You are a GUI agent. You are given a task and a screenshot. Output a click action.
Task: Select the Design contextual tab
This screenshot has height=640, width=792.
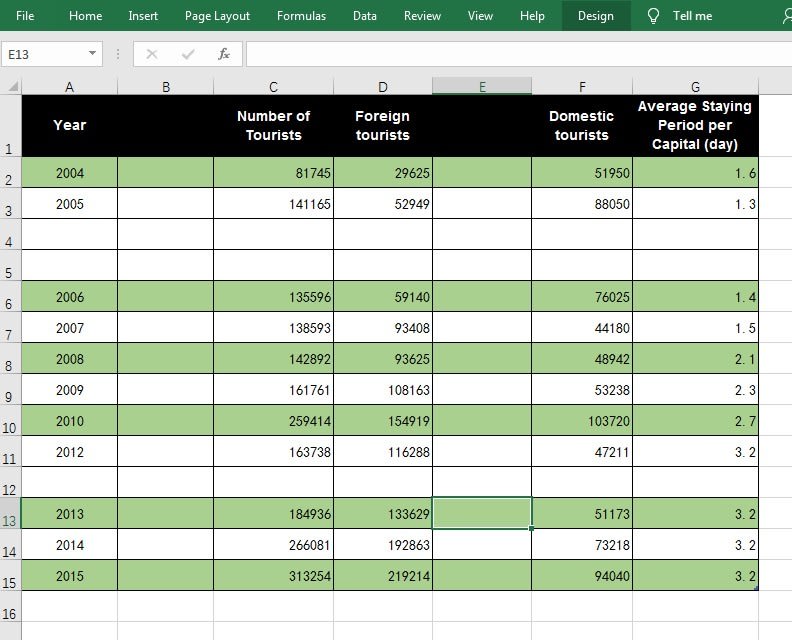tap(596, 16)
